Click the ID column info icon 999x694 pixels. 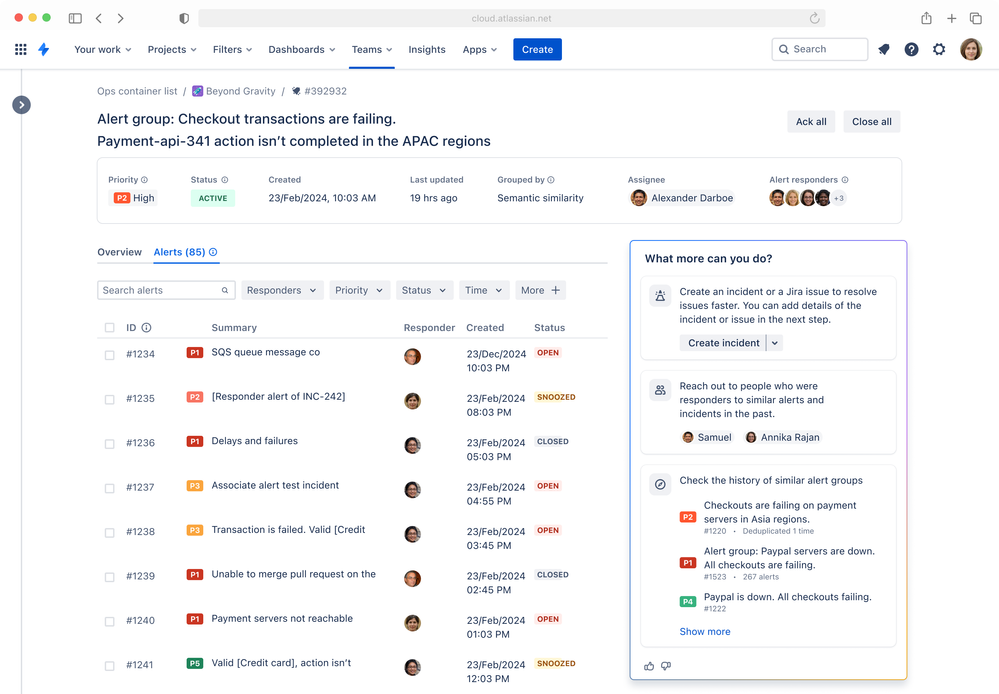tap(147, 328)
